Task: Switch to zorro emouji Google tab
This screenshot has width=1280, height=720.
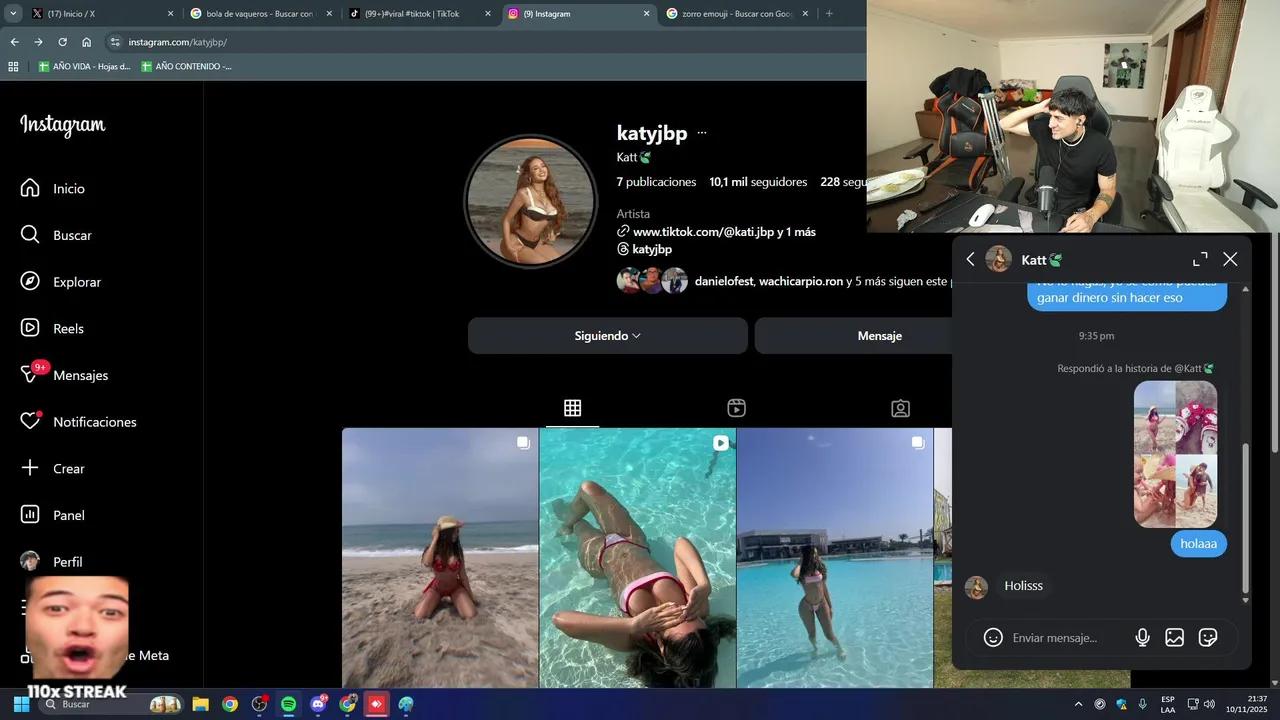Action: [x=738, y=14]
